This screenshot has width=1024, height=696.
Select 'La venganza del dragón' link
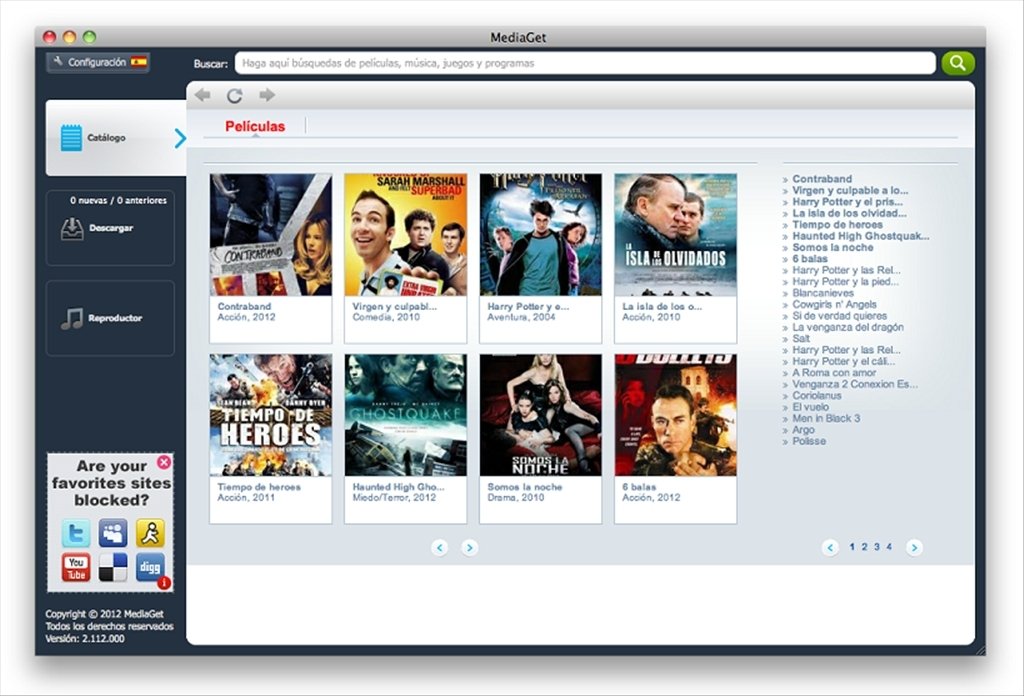848,327
